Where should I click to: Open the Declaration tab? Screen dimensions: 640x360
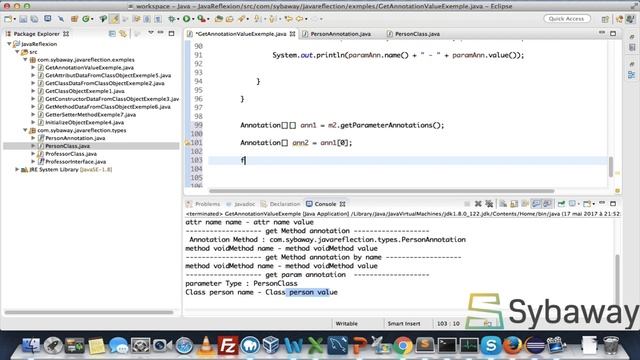[x=280, y=204]
